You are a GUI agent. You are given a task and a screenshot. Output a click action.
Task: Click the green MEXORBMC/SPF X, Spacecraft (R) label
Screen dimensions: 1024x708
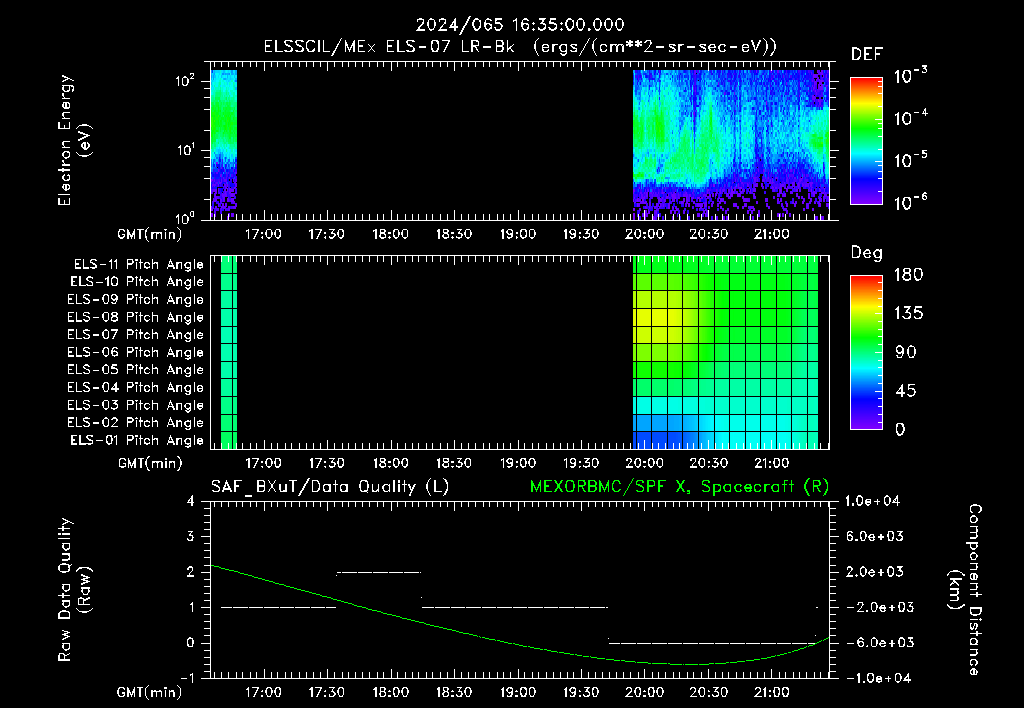pyautogui.click(x=679, y=487)
